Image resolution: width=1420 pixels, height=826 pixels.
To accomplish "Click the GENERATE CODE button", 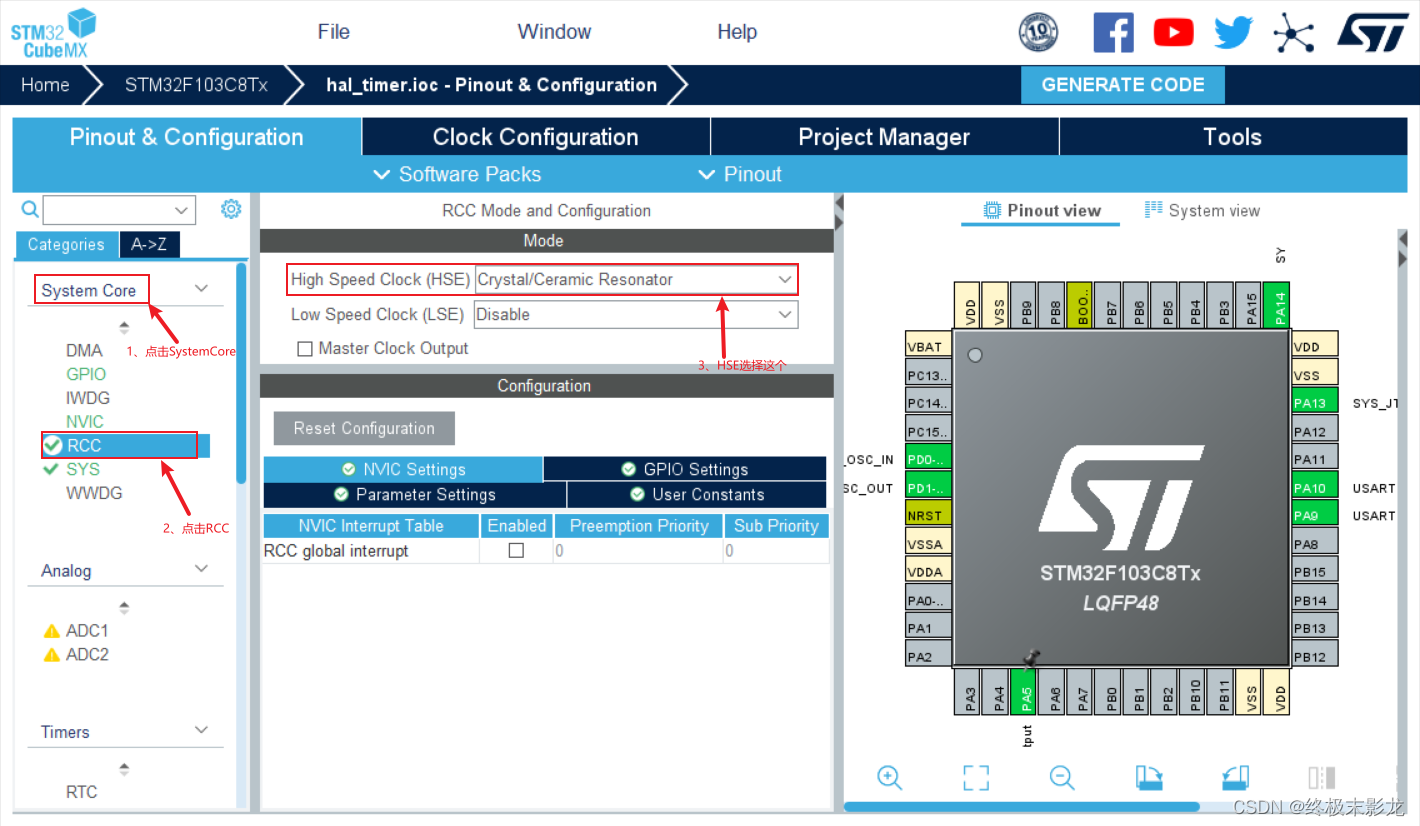I will tap(1123, 85).
